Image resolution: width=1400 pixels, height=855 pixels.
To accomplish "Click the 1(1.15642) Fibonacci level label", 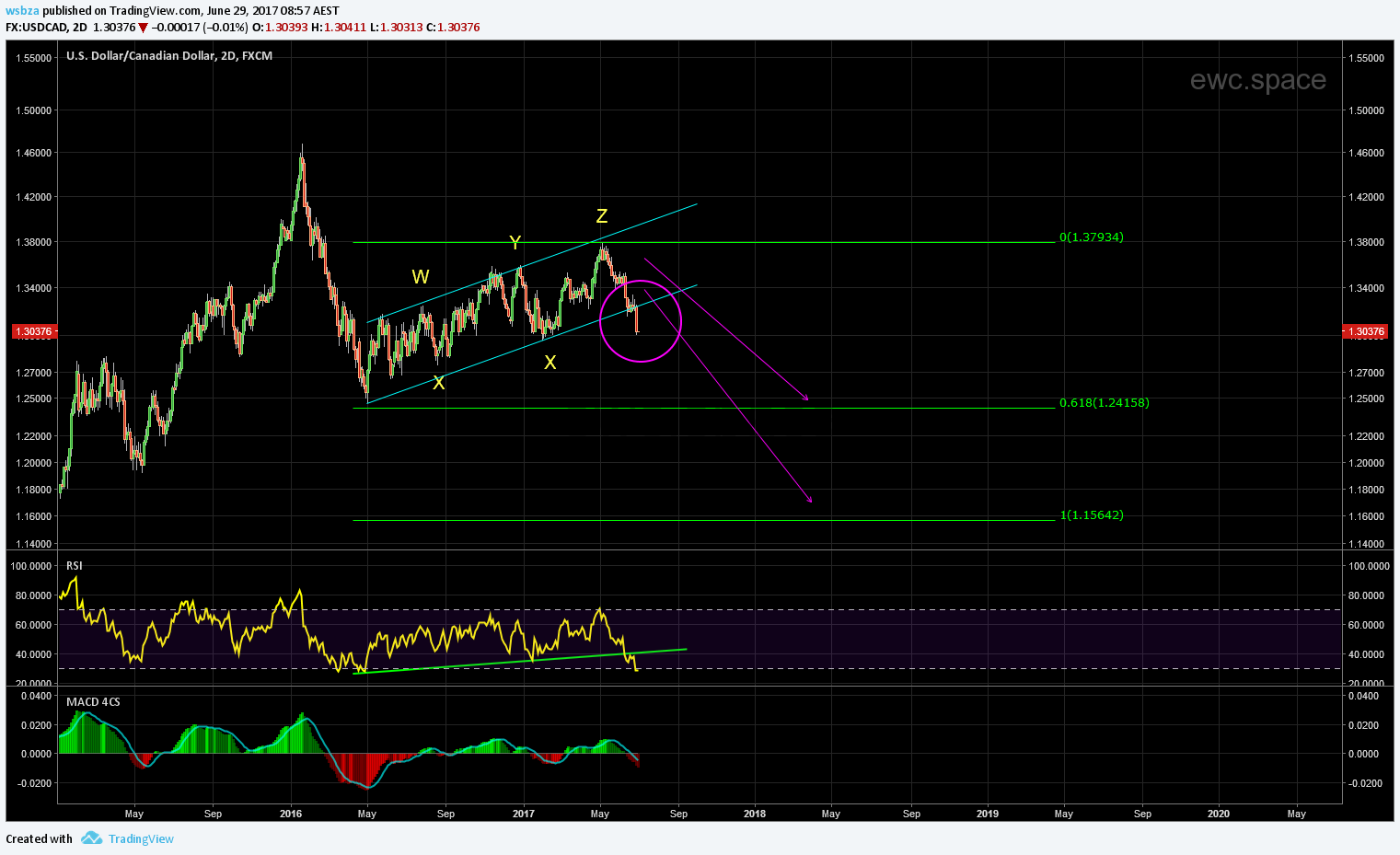I will (x=1091, y=515).
